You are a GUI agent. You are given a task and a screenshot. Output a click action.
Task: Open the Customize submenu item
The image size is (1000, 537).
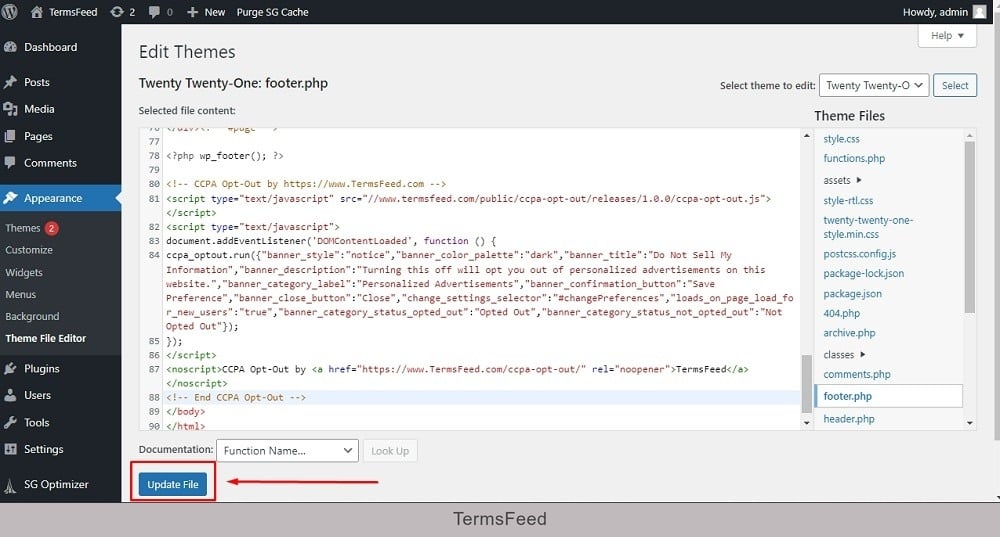[29, 250]
